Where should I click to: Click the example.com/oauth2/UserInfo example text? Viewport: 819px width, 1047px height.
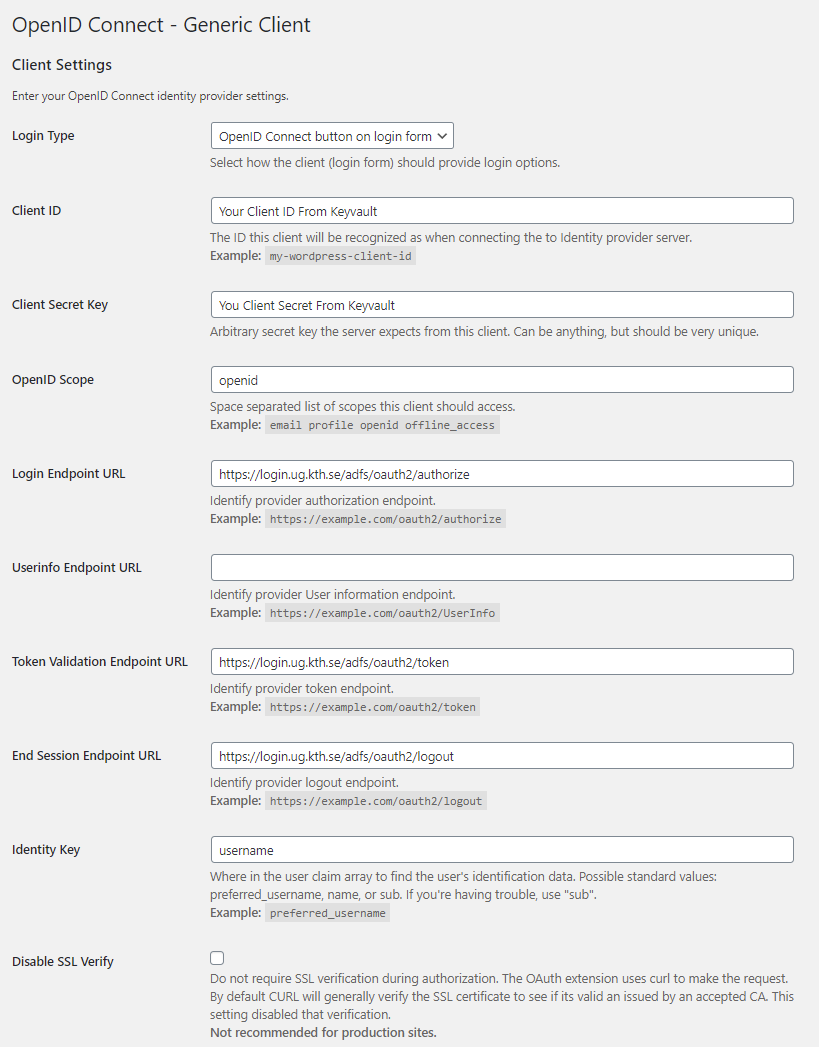point(382,613)
